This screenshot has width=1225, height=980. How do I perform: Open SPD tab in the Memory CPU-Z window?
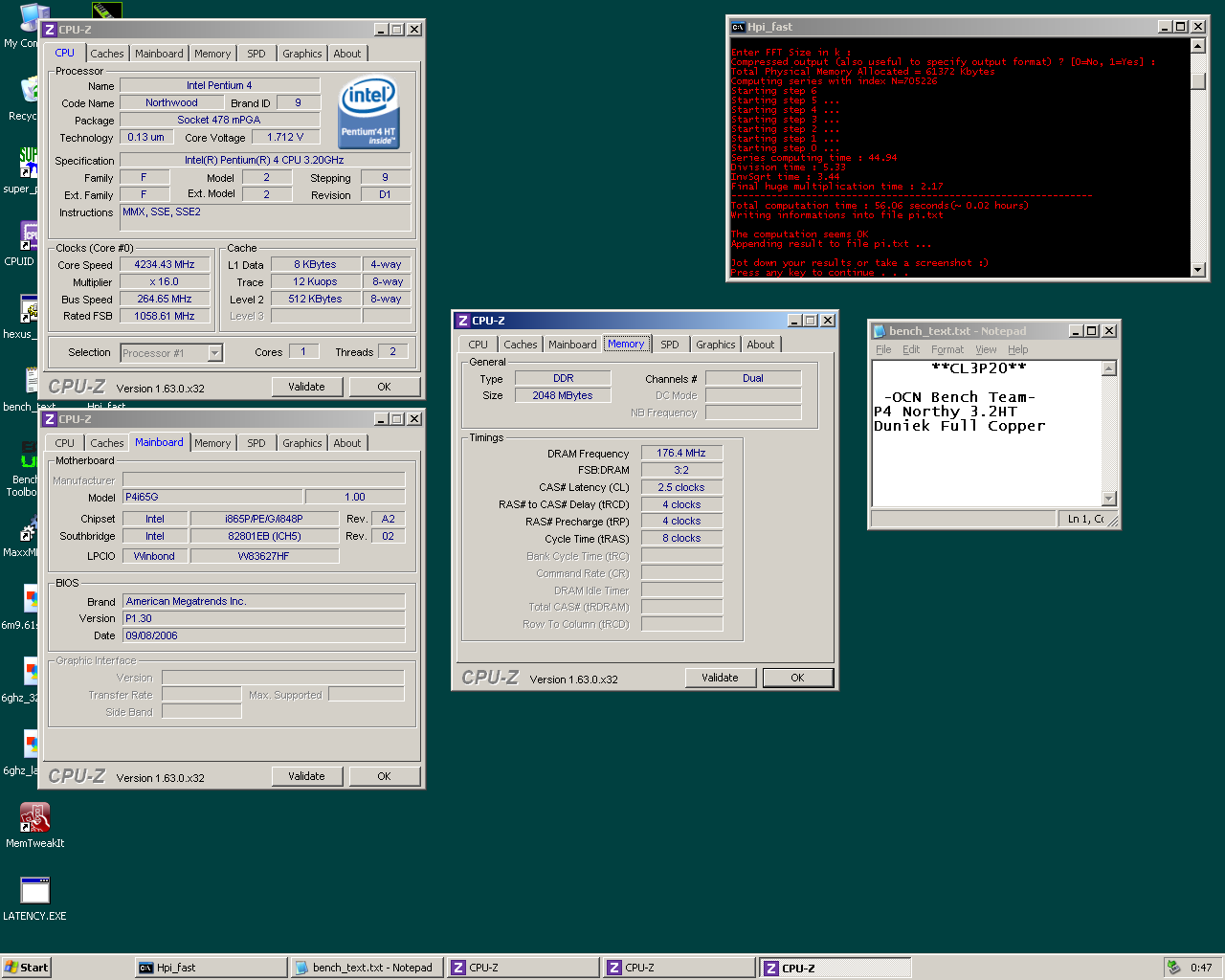point(670,345)
